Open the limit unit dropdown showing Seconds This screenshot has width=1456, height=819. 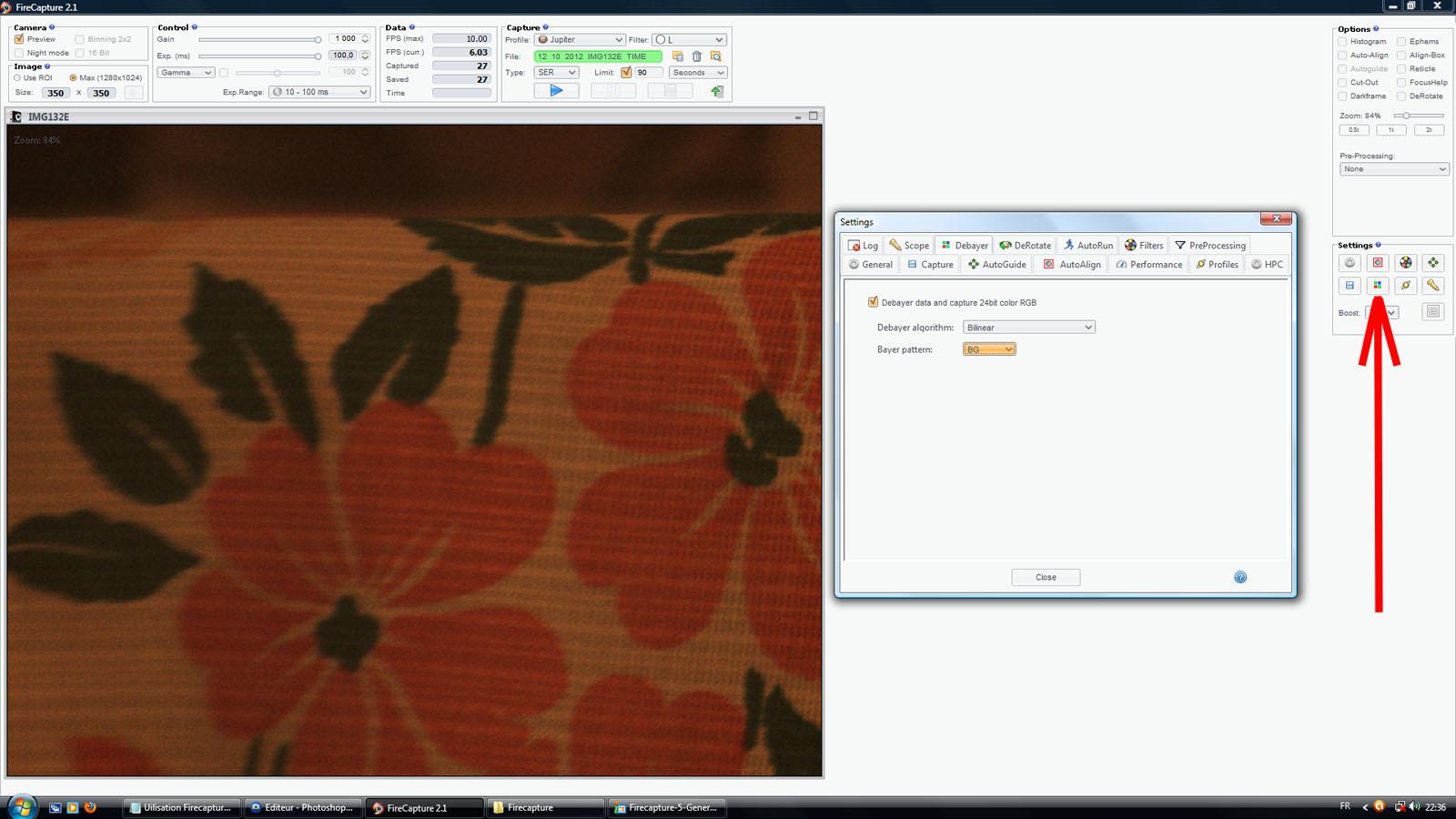(698, 73)
